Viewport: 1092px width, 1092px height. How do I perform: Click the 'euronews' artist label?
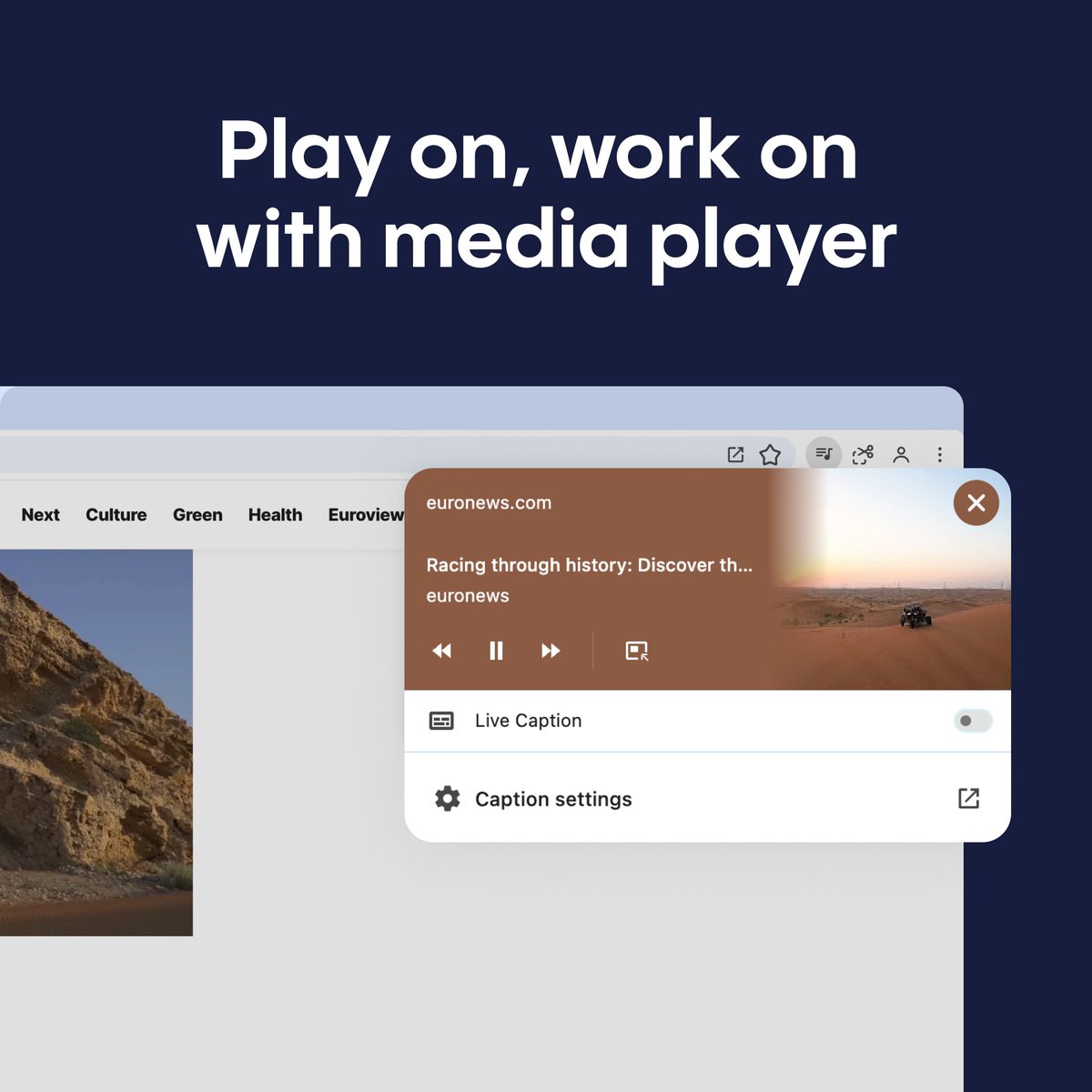tap(468, 596)
